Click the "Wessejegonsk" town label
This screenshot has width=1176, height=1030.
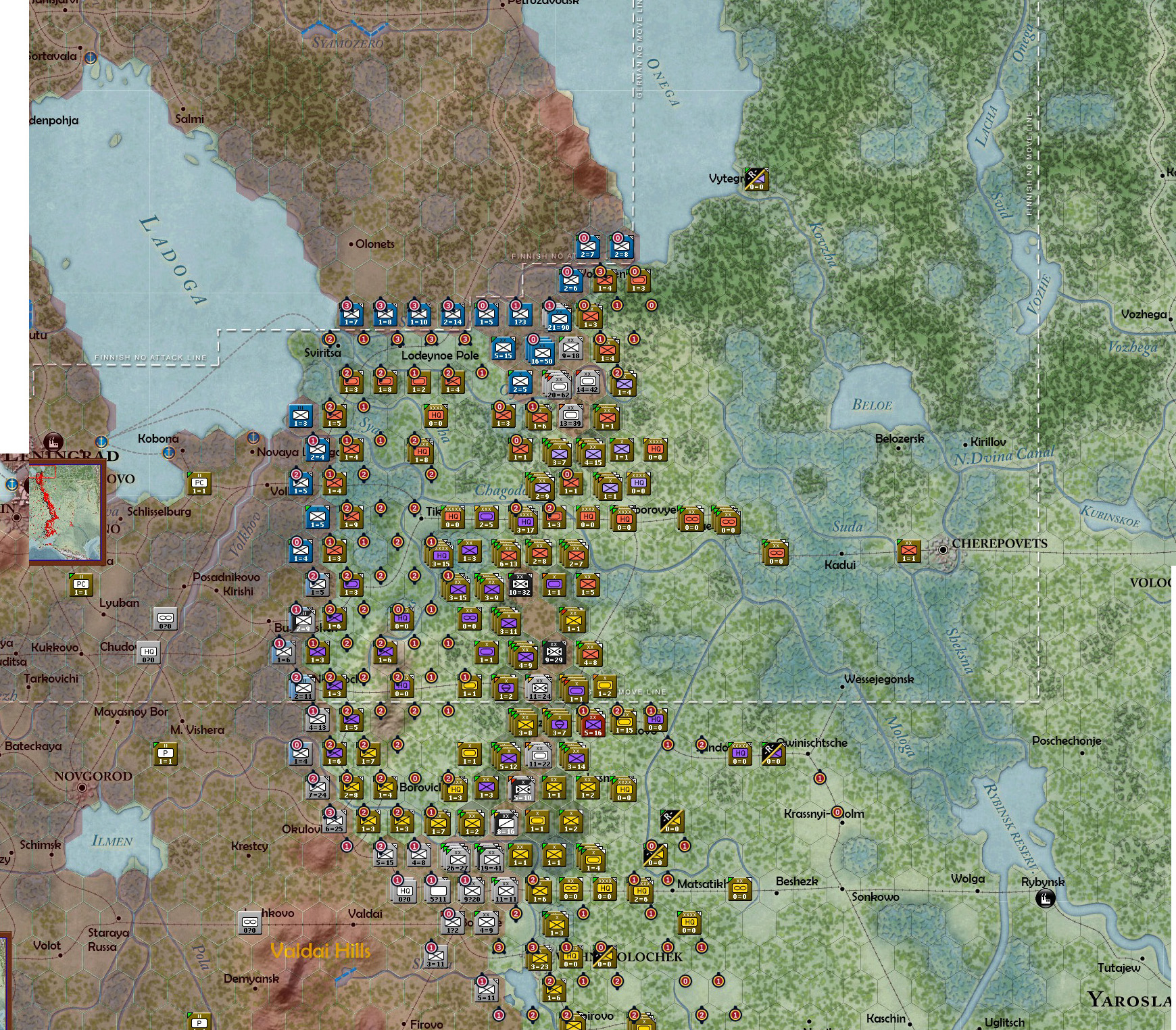click(879, 679)
